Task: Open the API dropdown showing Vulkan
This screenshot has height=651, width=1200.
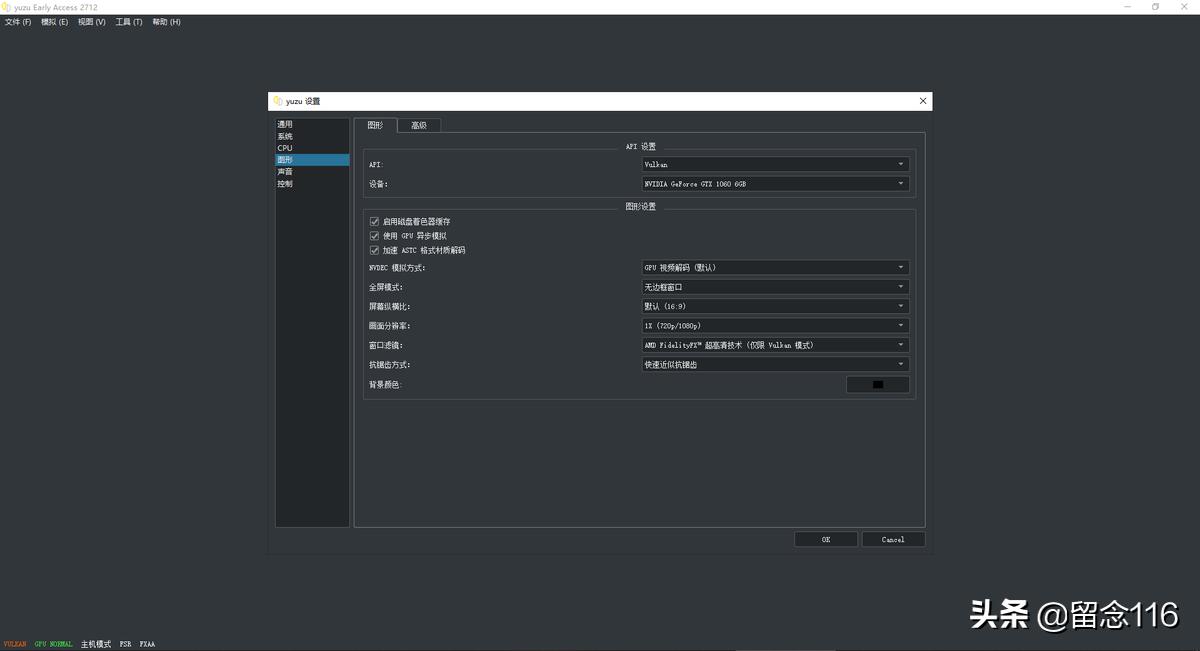Action: click(x=775, y=164)
